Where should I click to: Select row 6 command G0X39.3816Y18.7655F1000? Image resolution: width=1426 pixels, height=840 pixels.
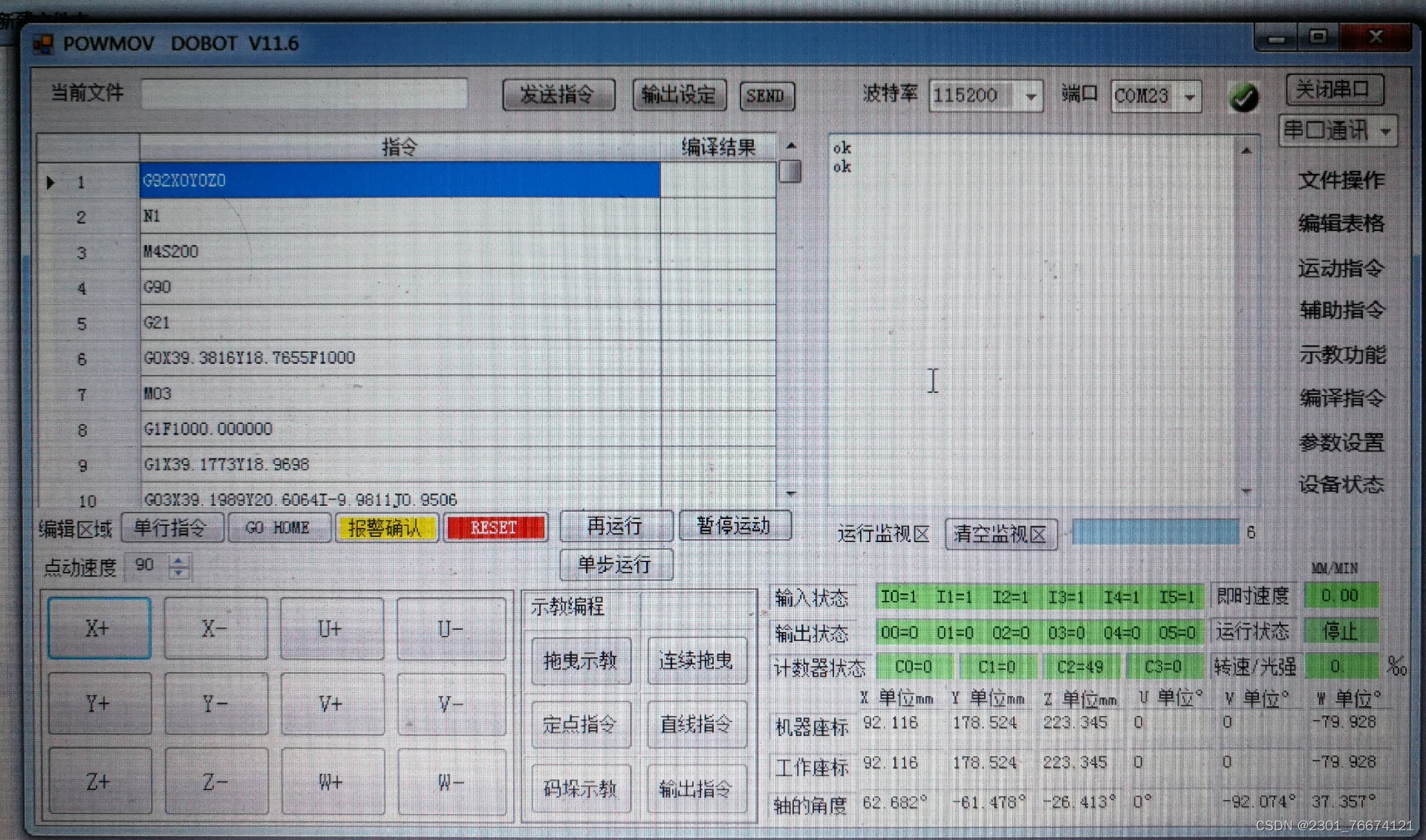coord(400,358)
